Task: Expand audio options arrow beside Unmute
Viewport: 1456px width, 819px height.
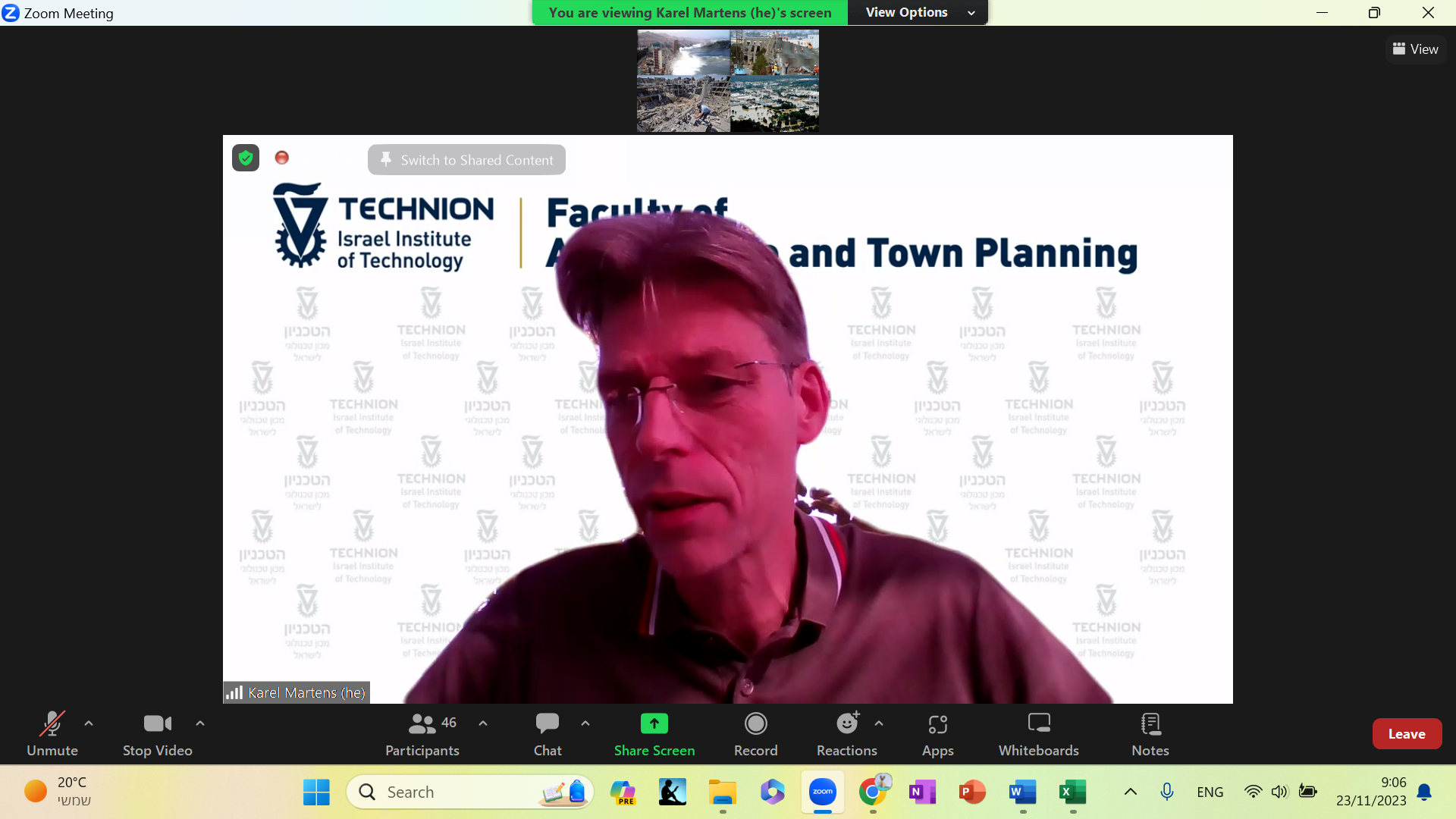Action: click(x=89, y=723)
